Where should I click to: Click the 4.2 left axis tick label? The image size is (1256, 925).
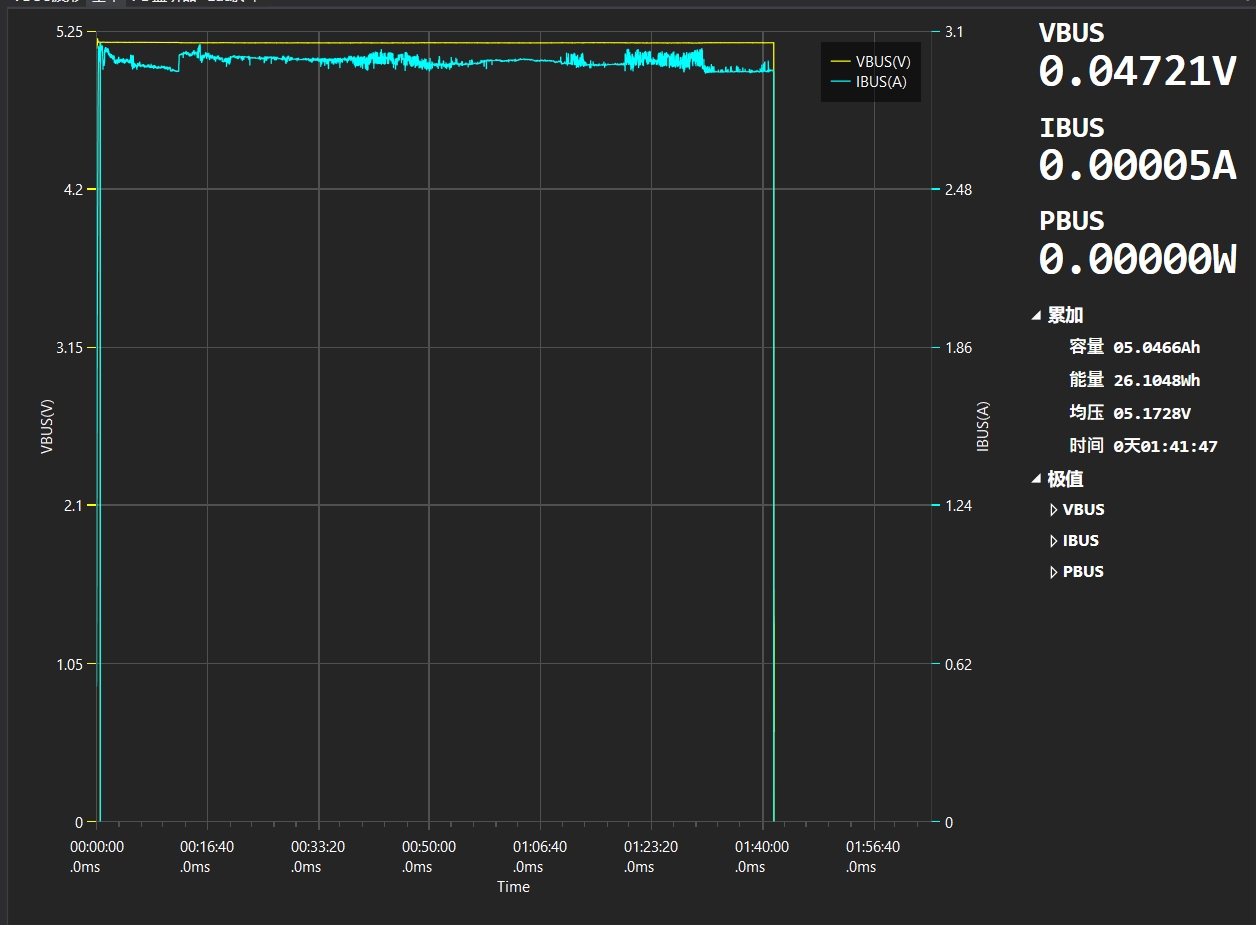pos(73,190)
